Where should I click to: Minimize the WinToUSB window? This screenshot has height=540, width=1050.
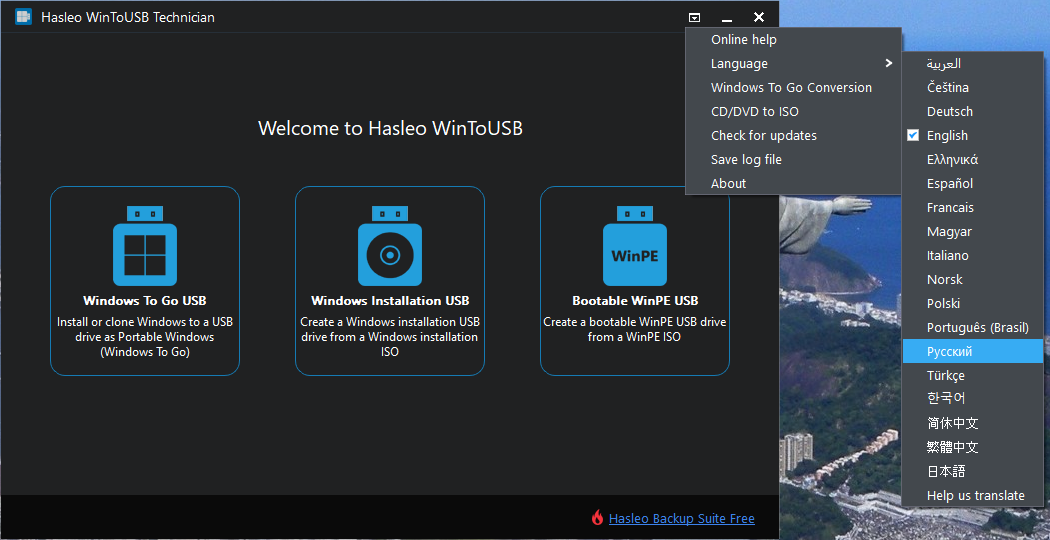click(x=727, y=17)
